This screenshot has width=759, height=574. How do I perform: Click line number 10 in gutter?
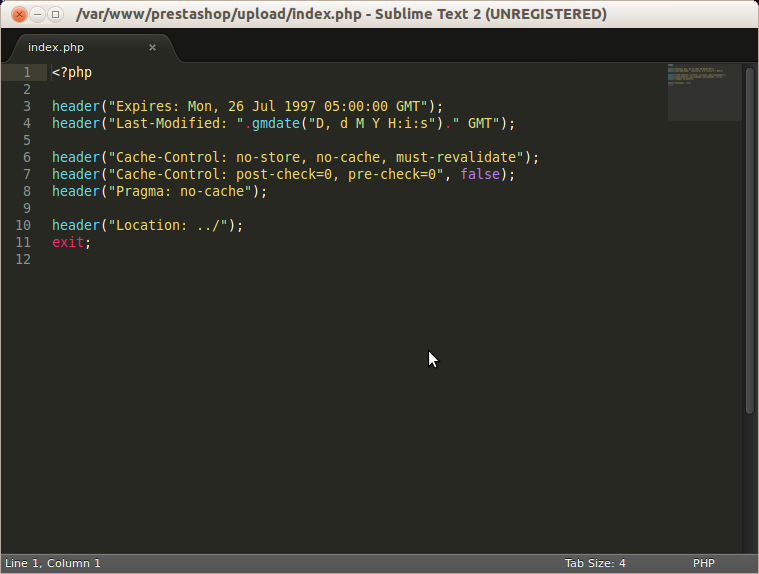pyautogui.click(x=23, y=226)
